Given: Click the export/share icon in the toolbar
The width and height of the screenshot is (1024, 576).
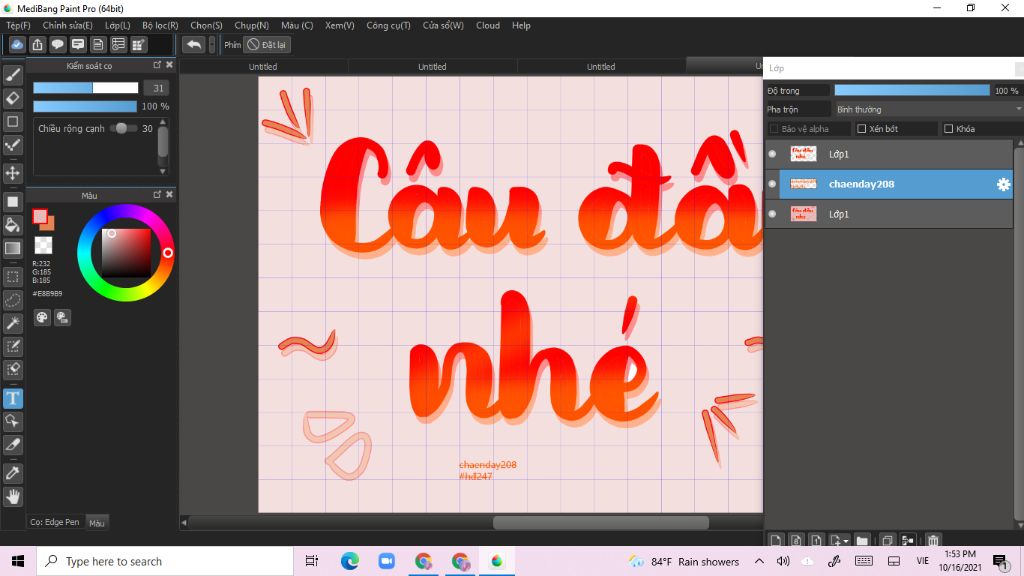Looking at the screenshot, I should [37, 44].
